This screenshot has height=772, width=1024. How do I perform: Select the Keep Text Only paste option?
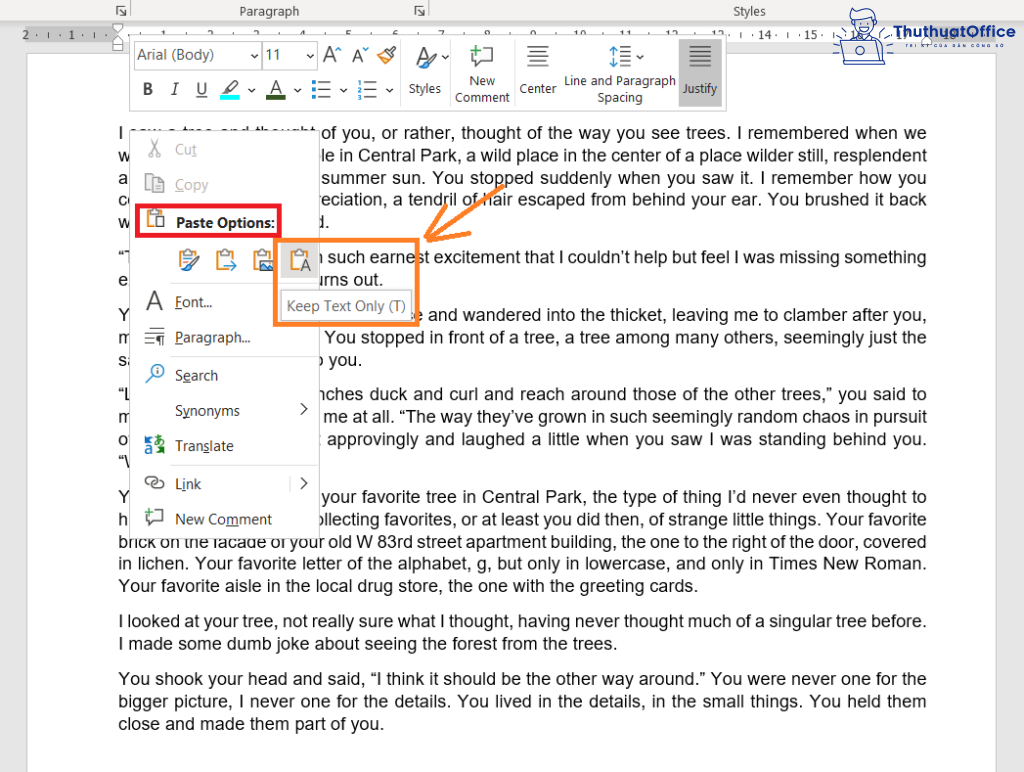[300, 260]
